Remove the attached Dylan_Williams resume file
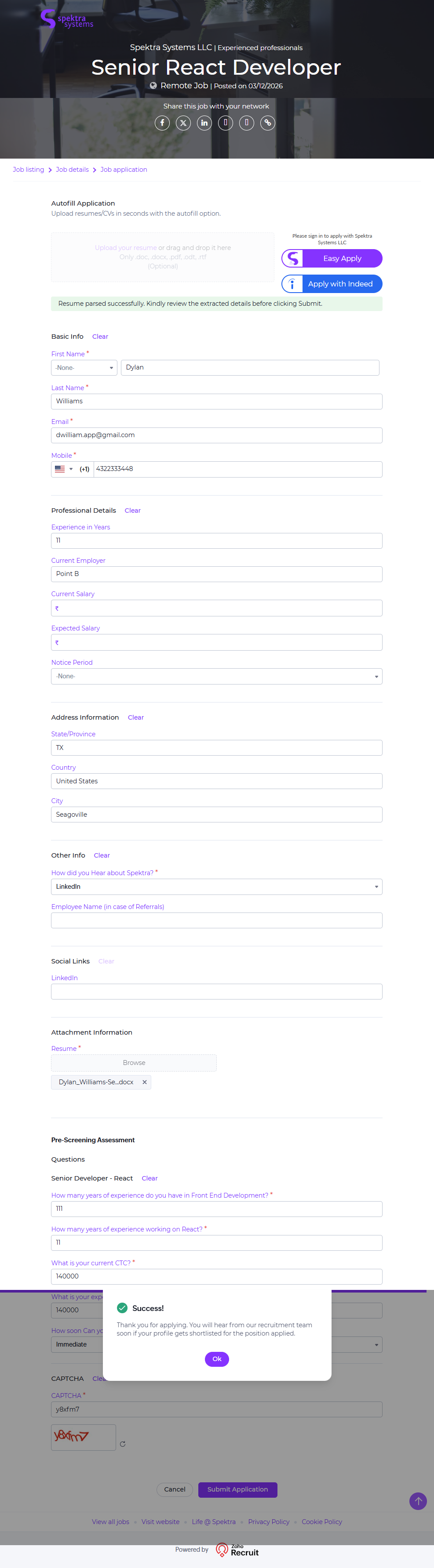The height and width of the screenshot is (1568, 434). (x=145, y=1082)
